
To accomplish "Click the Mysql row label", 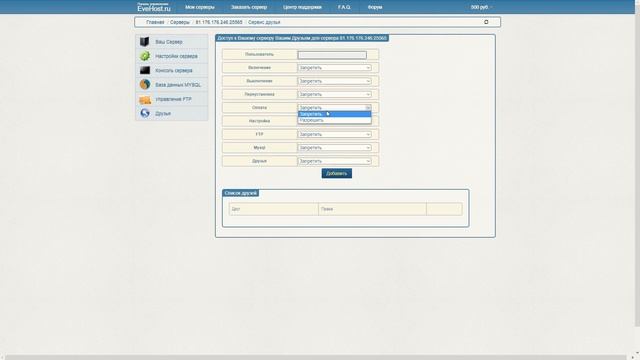I will tap(259, 147).
